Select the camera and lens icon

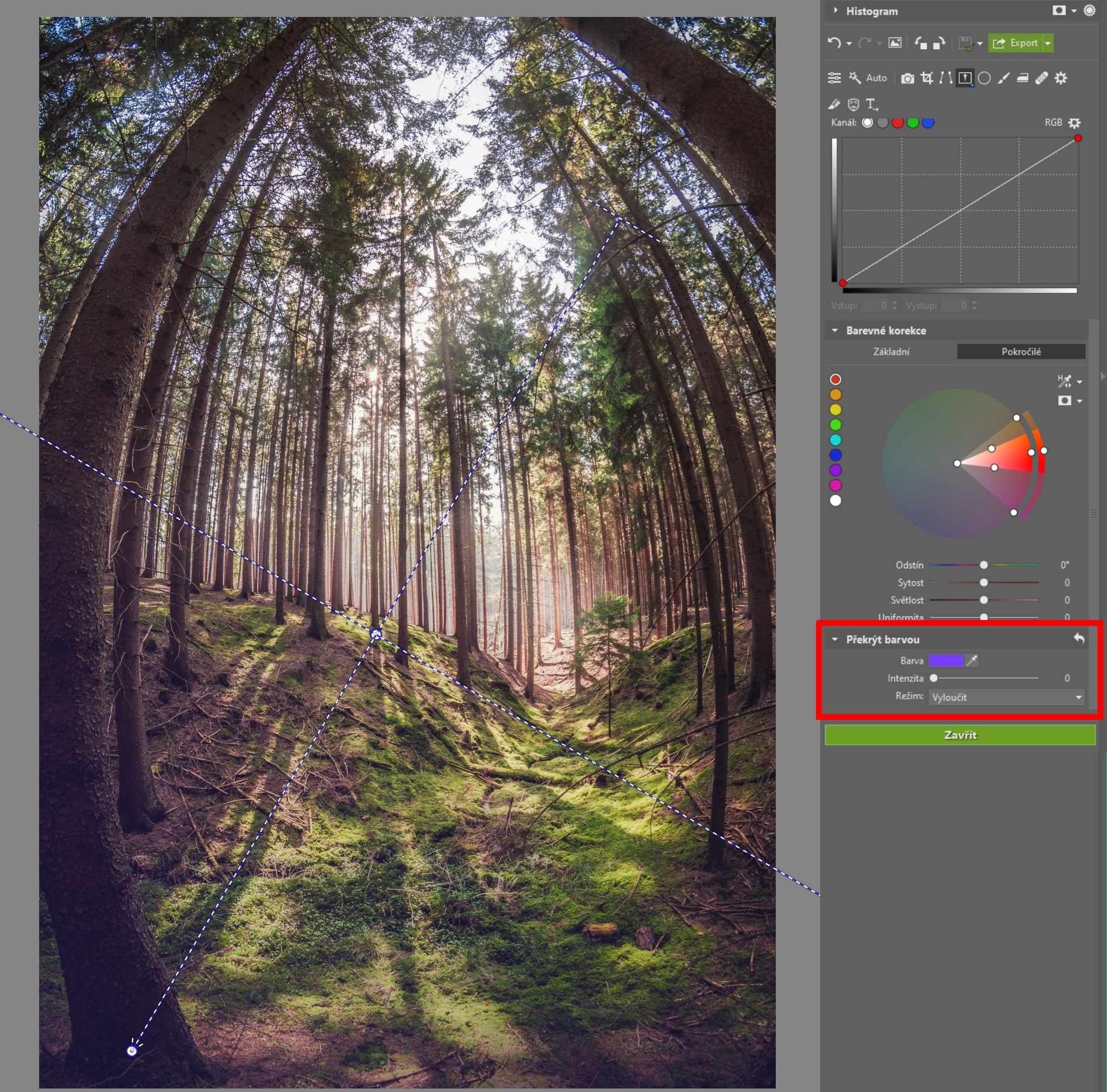click(x=907, y=78)
